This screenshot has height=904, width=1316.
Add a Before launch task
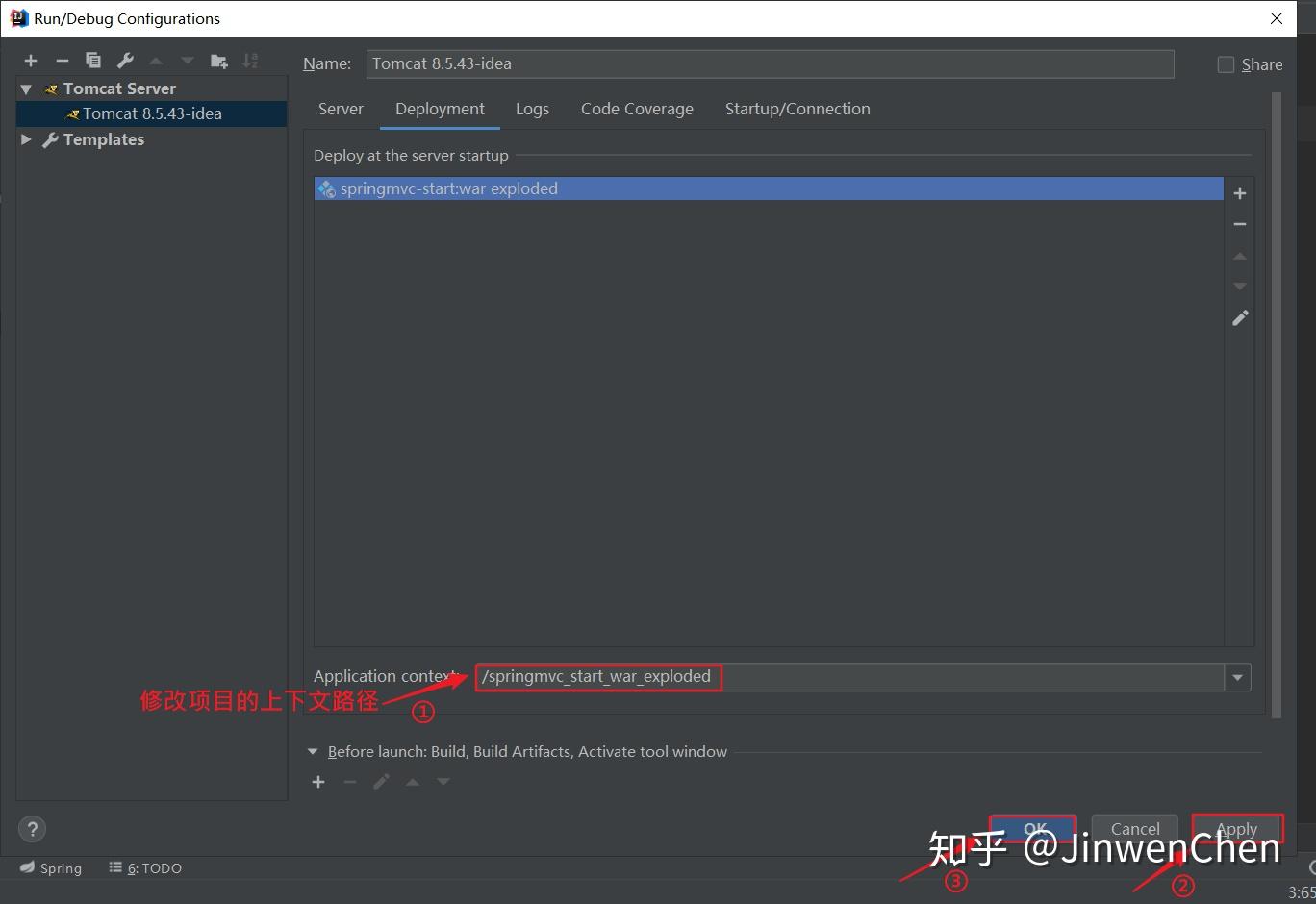[x=318, y=782]
